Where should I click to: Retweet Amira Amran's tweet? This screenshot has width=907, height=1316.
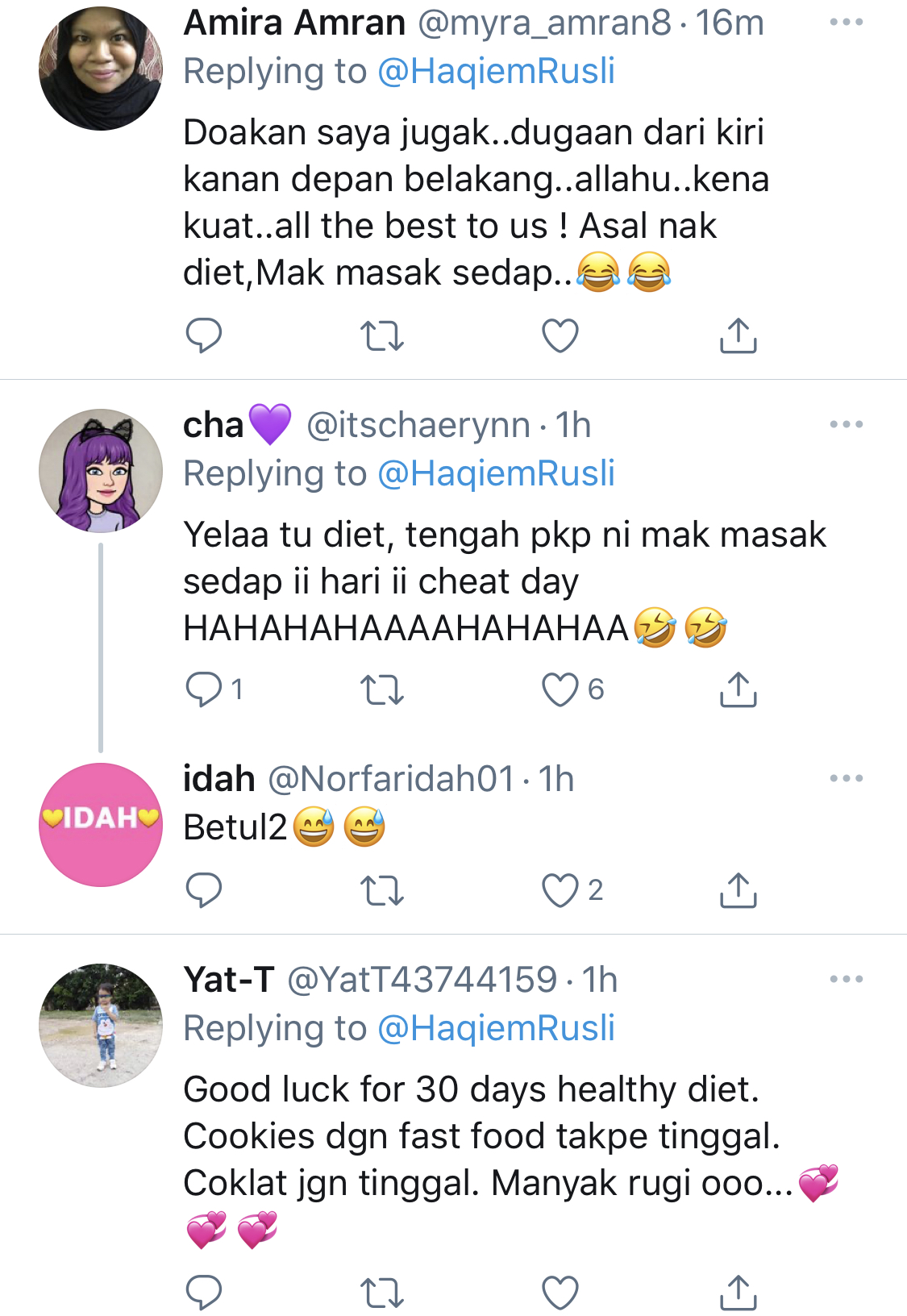point(381,336)
